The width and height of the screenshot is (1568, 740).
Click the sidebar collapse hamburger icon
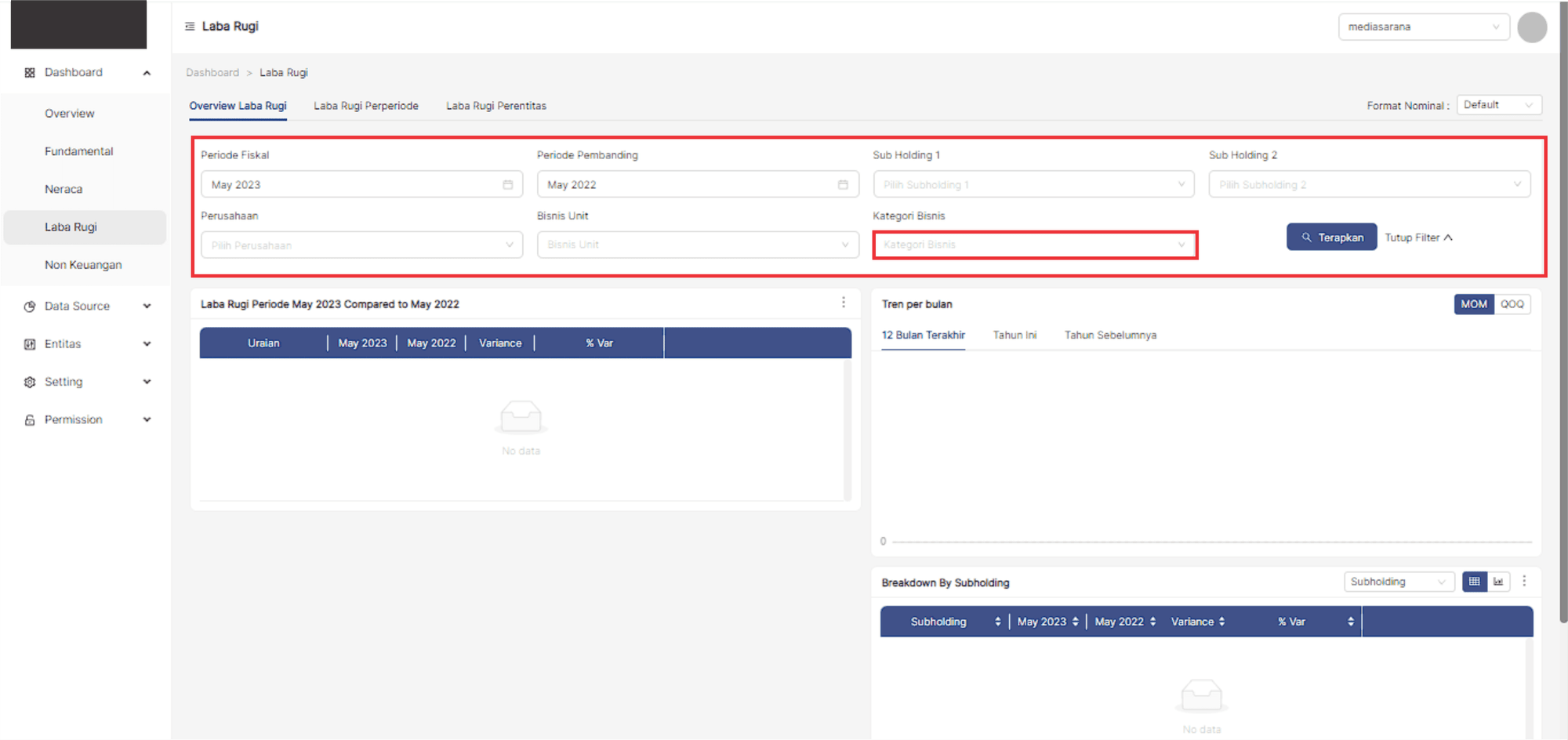pos(190,27)
